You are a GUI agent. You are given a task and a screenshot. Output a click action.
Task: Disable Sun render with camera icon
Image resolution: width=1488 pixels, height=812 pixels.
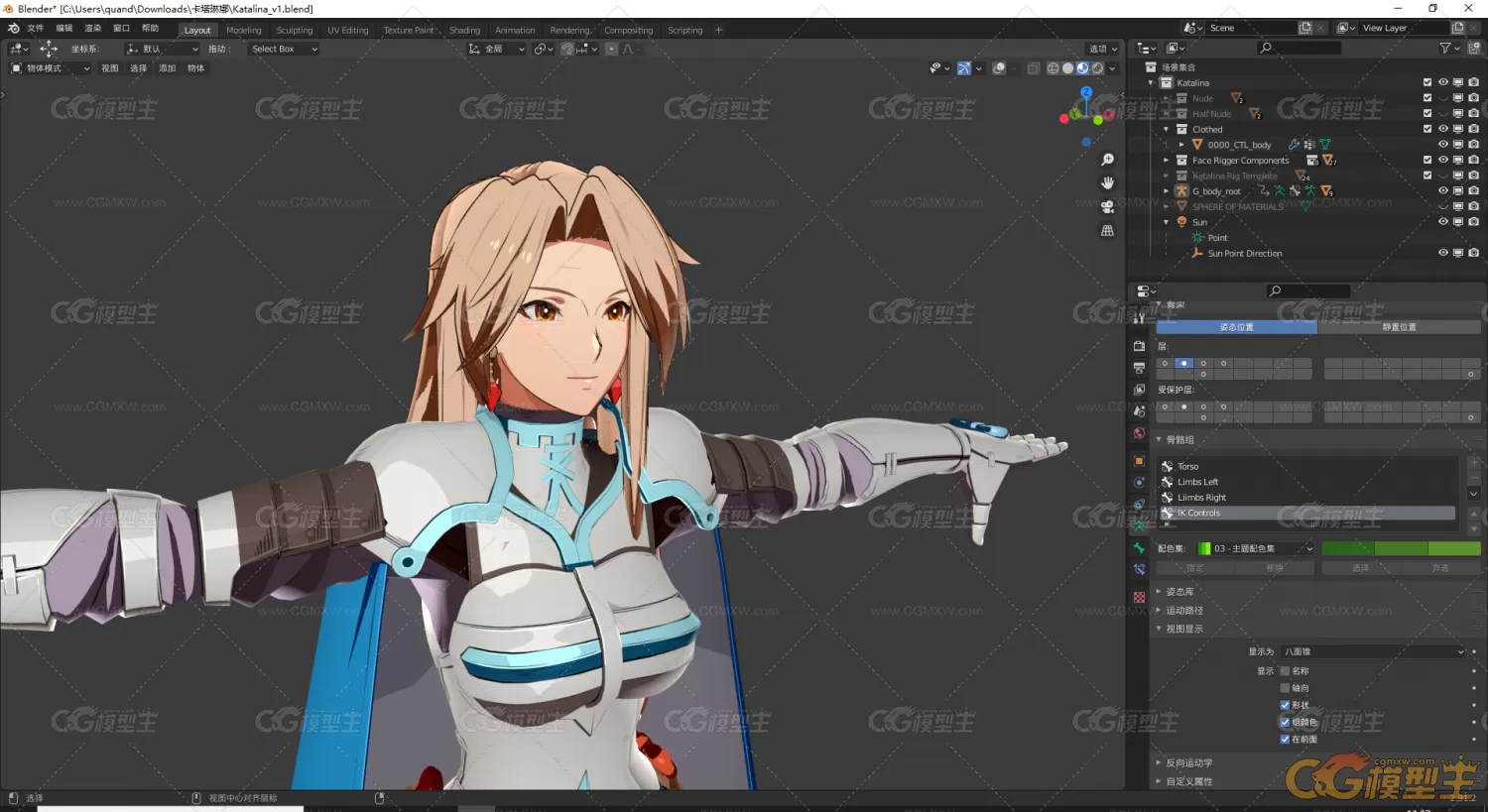(1474, 222)
